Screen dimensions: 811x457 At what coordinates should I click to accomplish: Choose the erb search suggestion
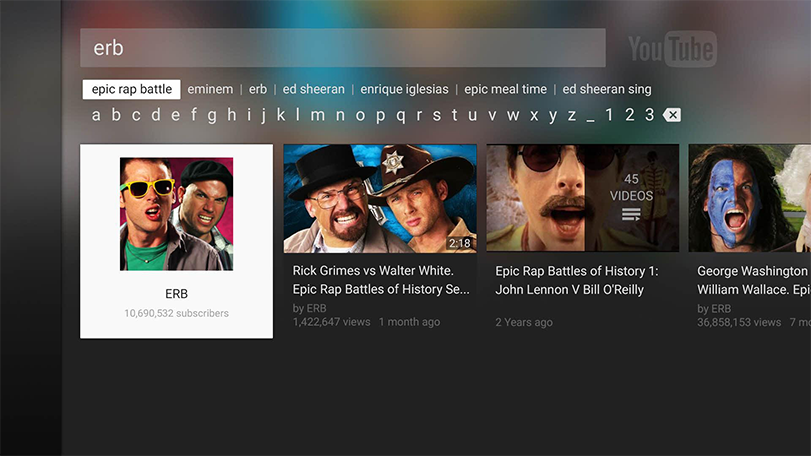tap(258, 89)
